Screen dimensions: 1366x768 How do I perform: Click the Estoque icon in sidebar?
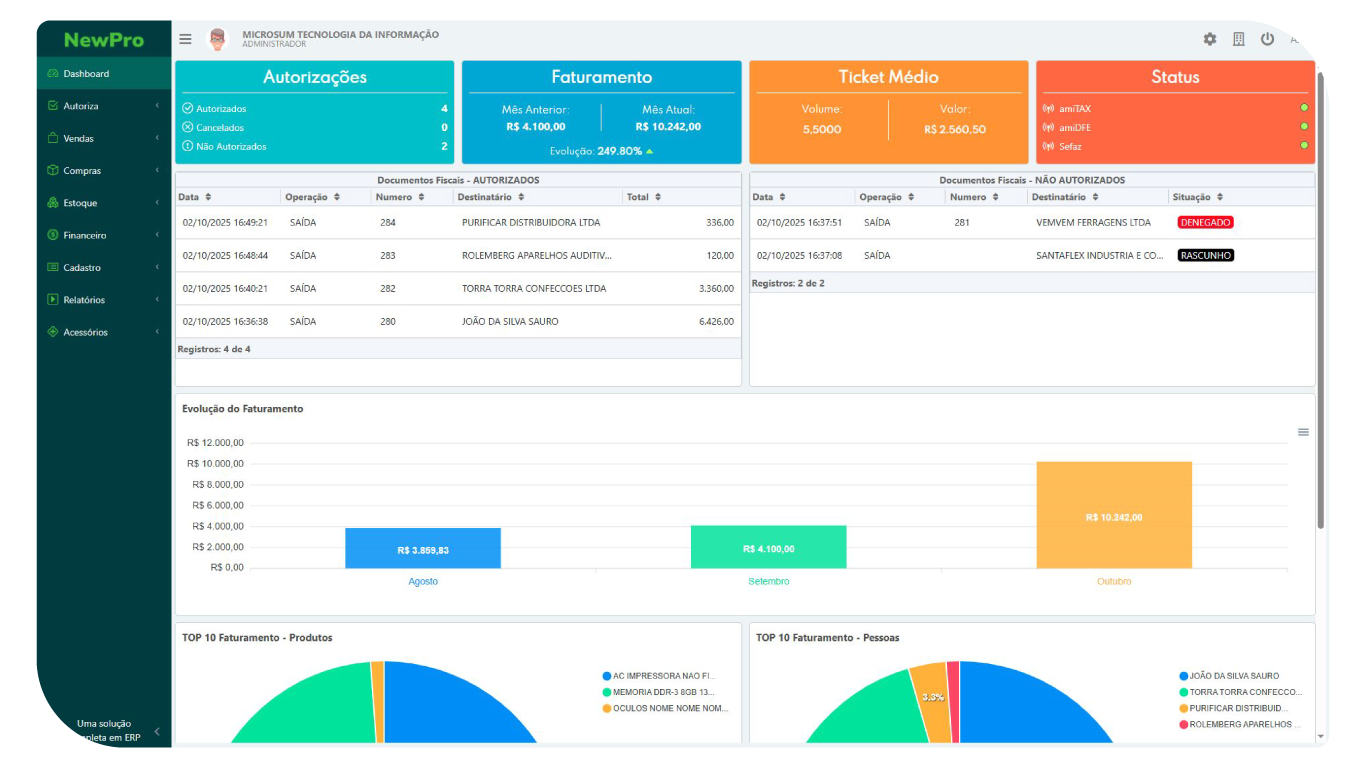pyautogui.click(x=53, y=203)
